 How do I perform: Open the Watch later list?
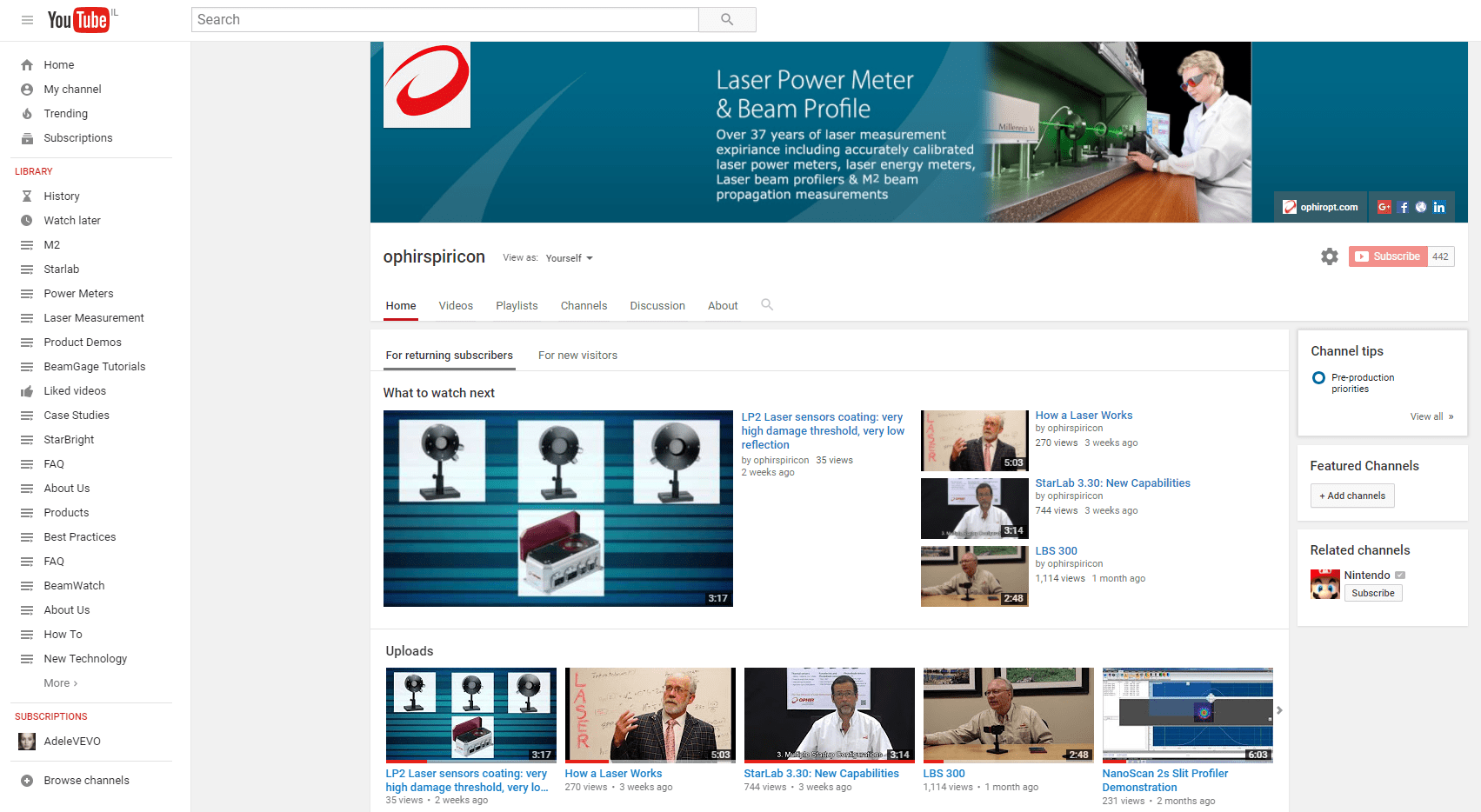click(x=72, y=221)
